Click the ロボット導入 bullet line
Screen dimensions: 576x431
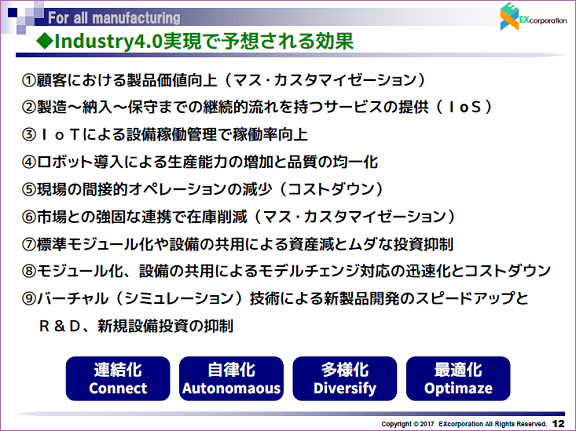point(200,162)
